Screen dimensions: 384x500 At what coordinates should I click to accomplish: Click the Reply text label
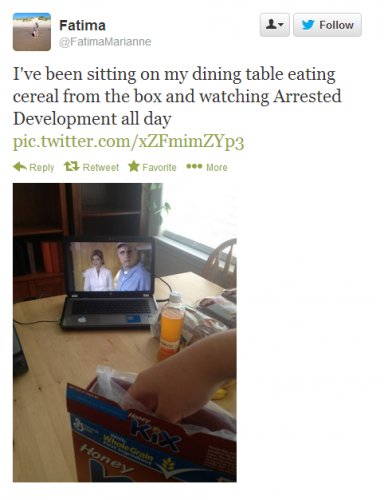click(42, 167)
